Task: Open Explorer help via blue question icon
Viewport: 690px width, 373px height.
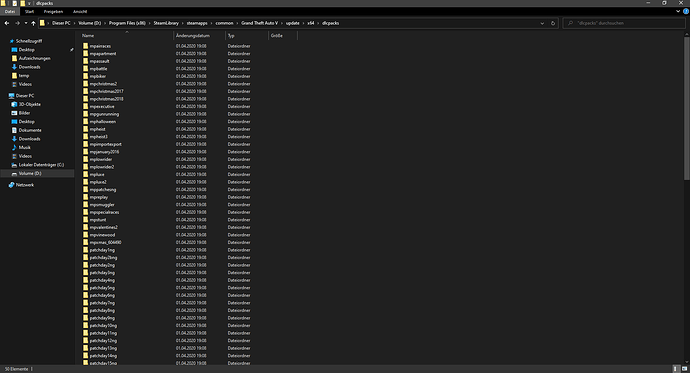Action: 686,11
